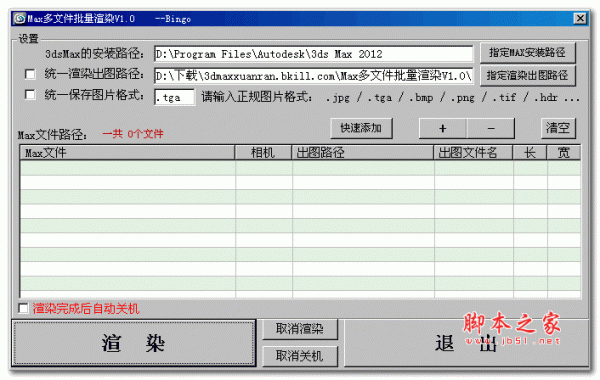This screenshot has height=380, width=600.
Task: Toggle 渲染完成后自动关机 checkbox
Action: [x=23, y=308]
